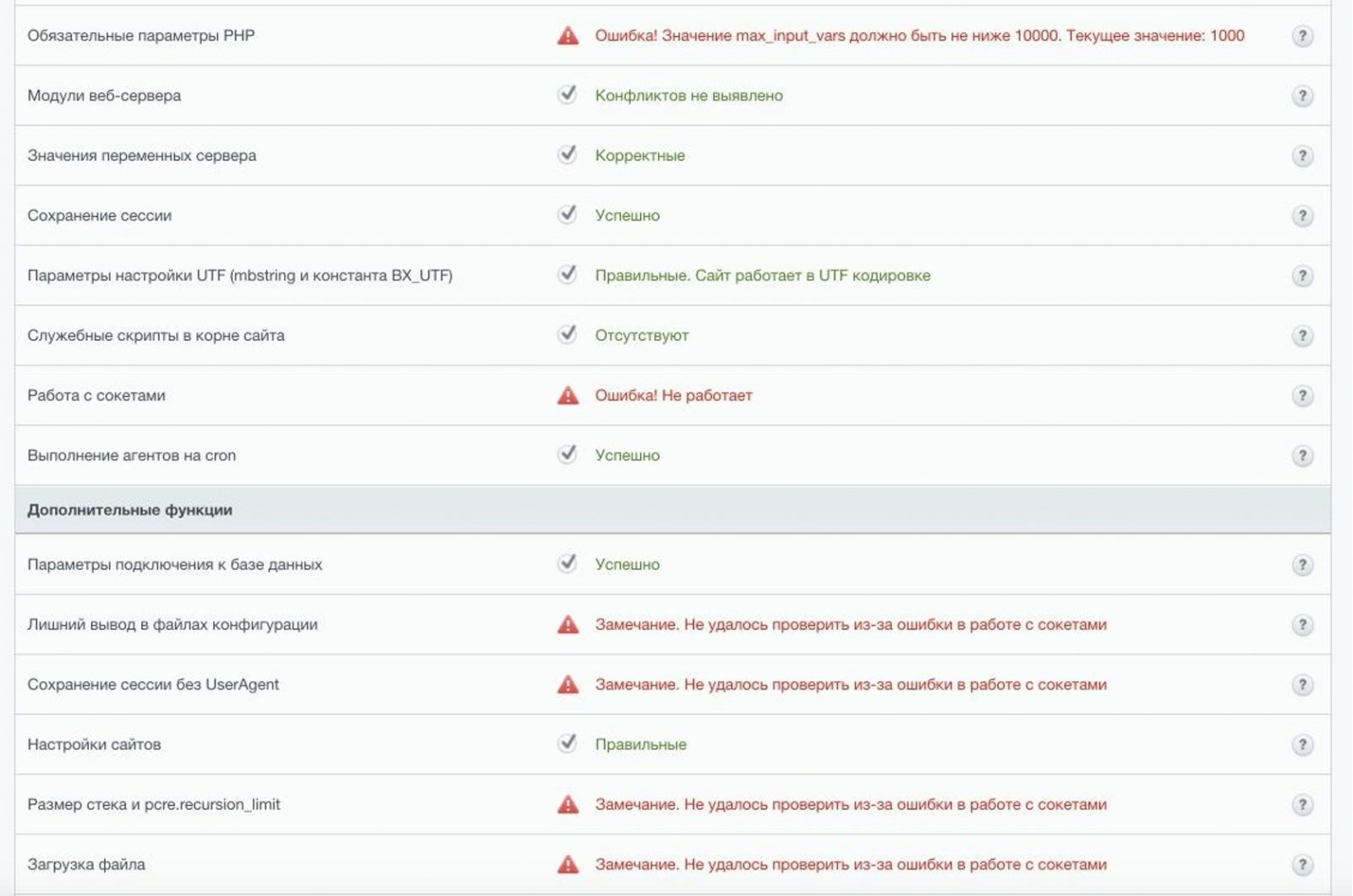Click Размер стека и pcre.recursion_limit label

point(153,805)
